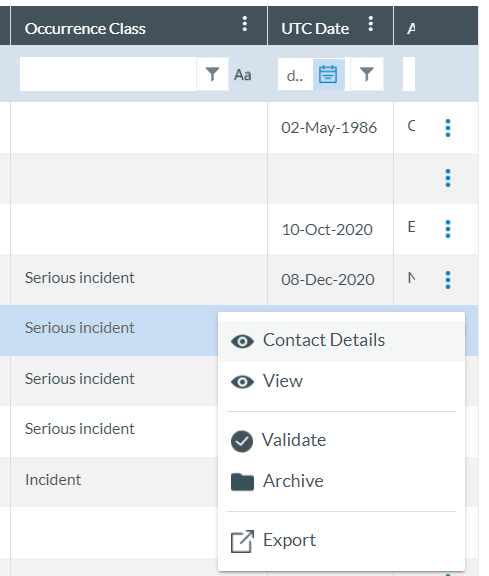The width and height of the screenshot is (489, 576).
Task: Select Archive from the context menu
Action: click(341, 481)
